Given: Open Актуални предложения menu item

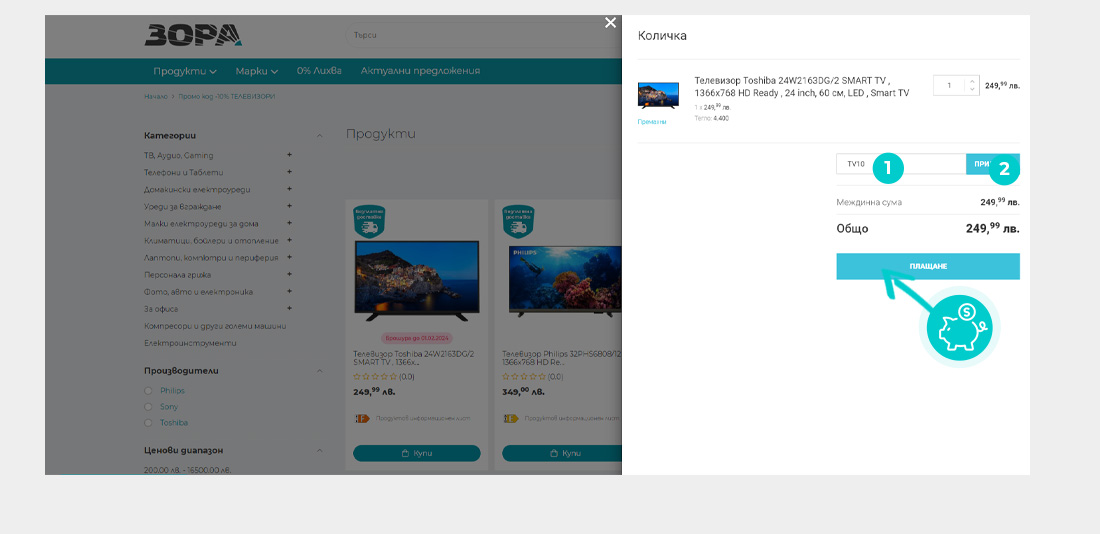Looking at the screenshot, I should tap(420, 71).
